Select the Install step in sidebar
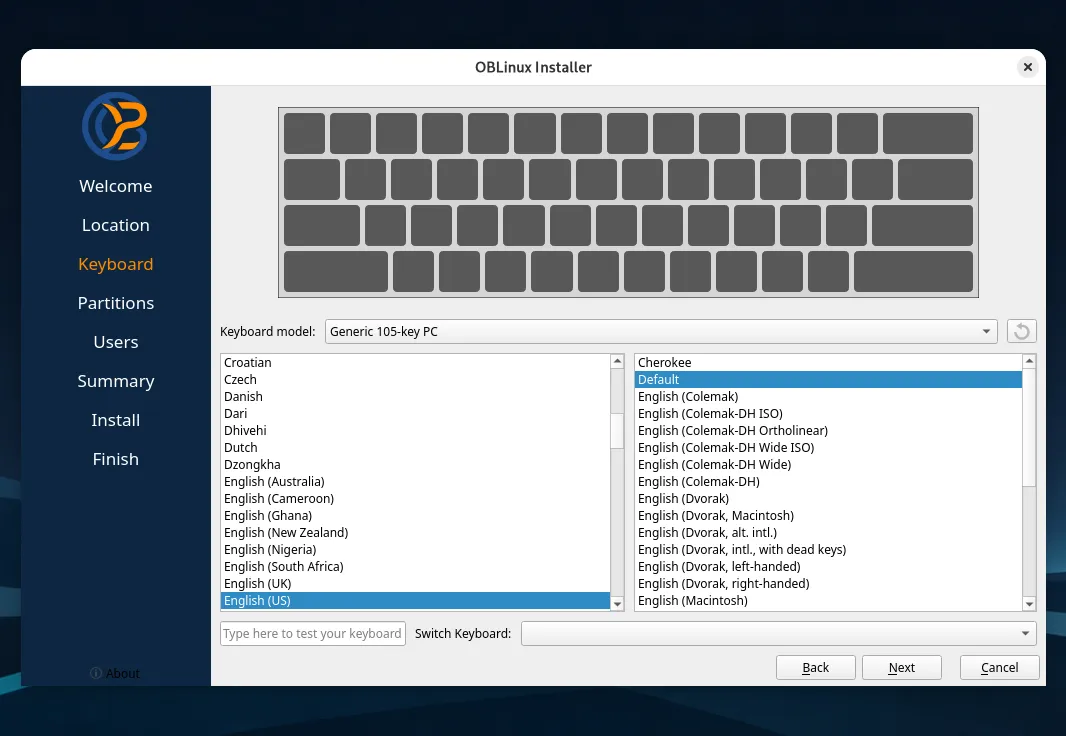The image size is (1066, 736). coord(116,420)
